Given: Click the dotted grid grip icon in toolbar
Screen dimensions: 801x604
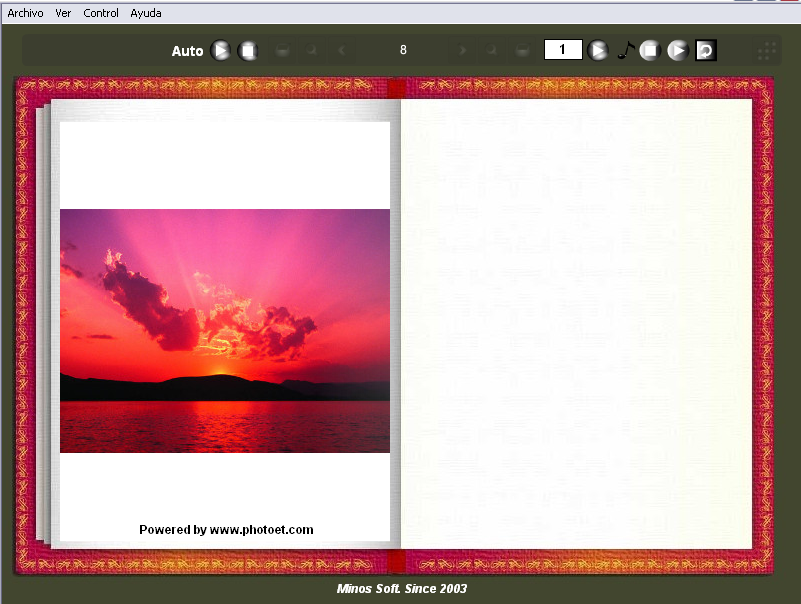Looking at the screenshot, I should click(x=767, y=51).
